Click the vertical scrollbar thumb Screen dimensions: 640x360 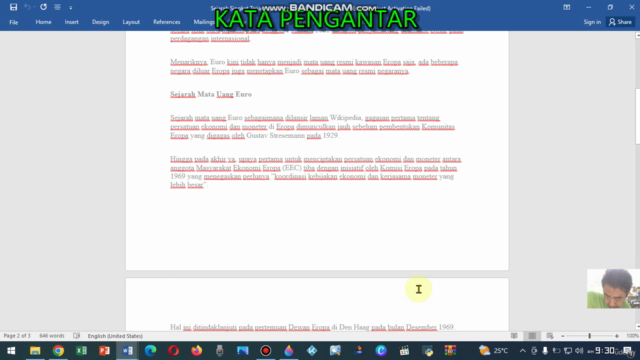[x=638, y=116]
